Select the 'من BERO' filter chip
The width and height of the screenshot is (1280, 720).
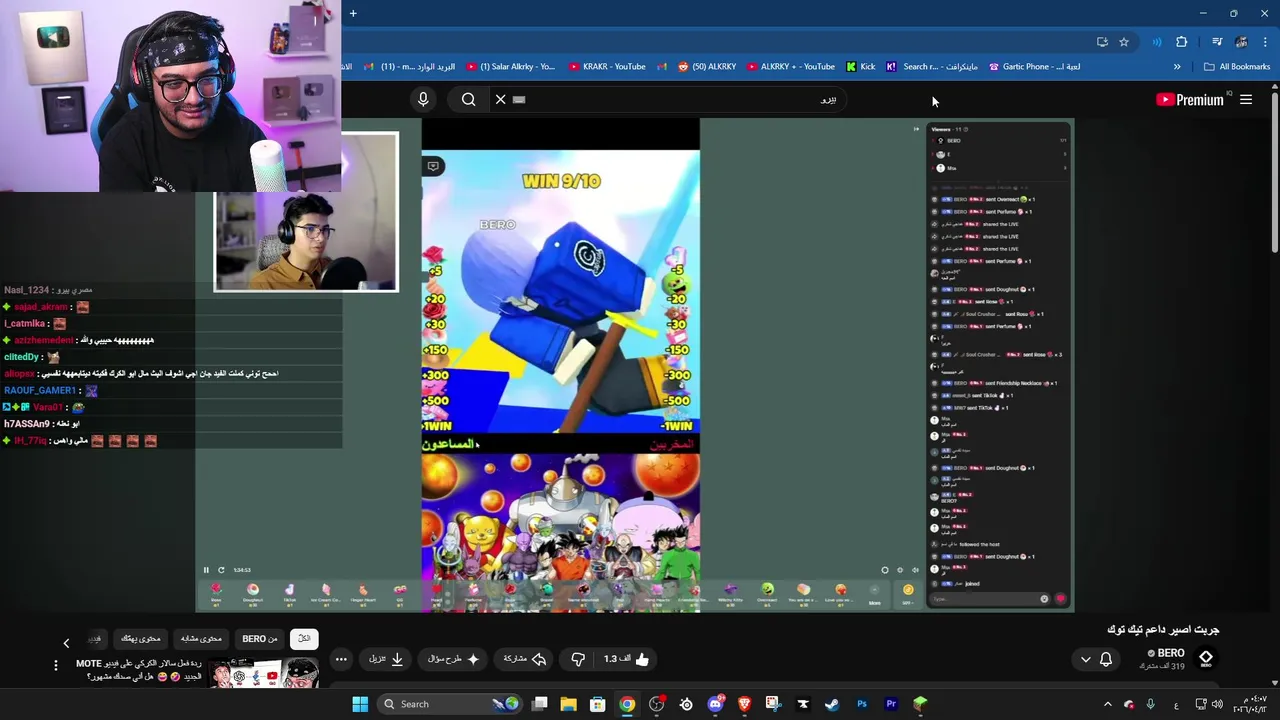tap(260, 638)
